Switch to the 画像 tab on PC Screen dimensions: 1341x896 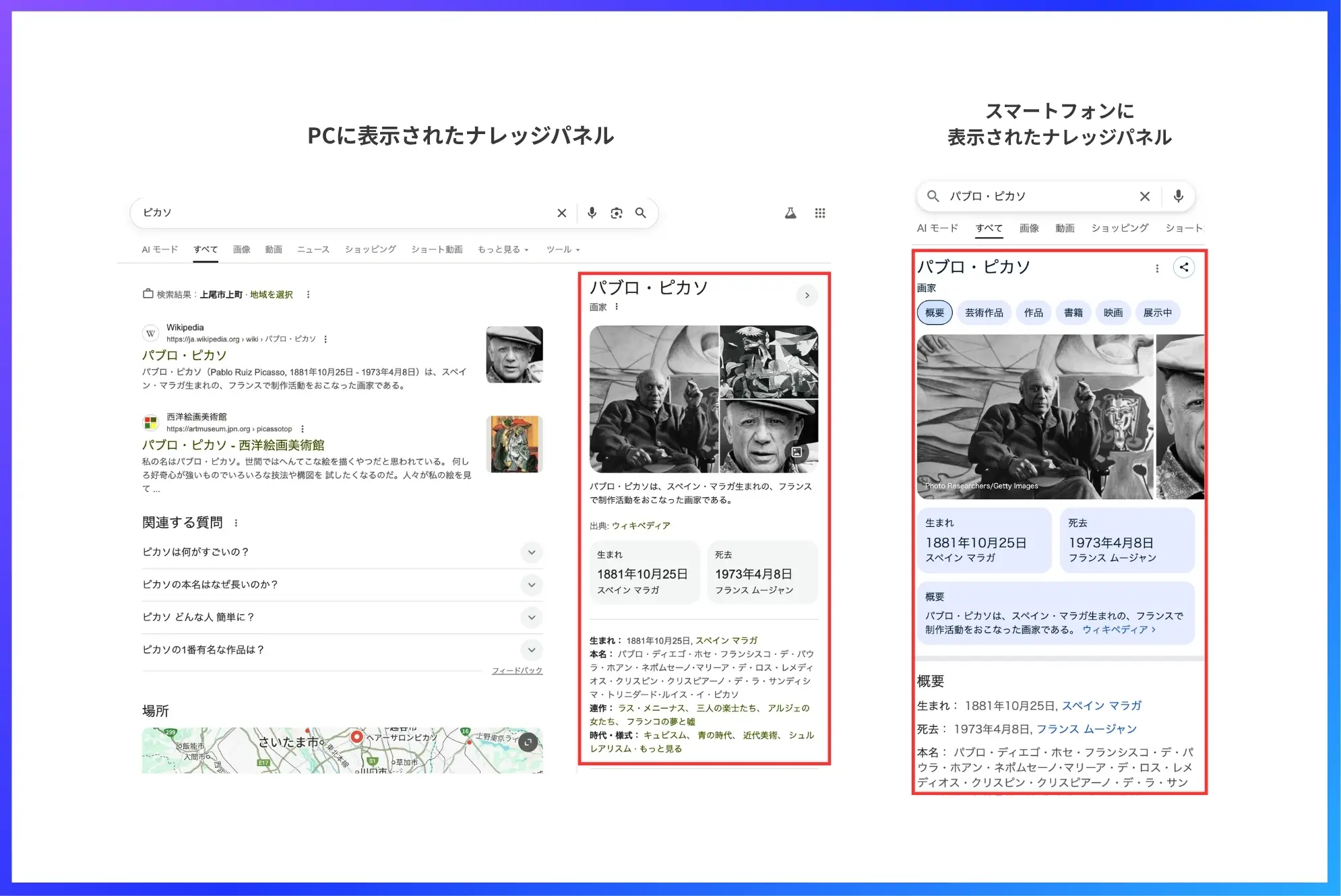click(241, 249)
